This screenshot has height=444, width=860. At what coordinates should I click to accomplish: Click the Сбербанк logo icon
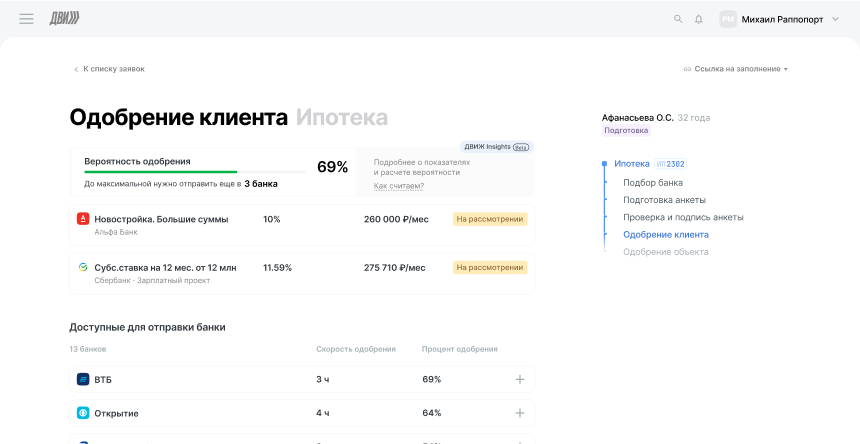coord(83,267)
